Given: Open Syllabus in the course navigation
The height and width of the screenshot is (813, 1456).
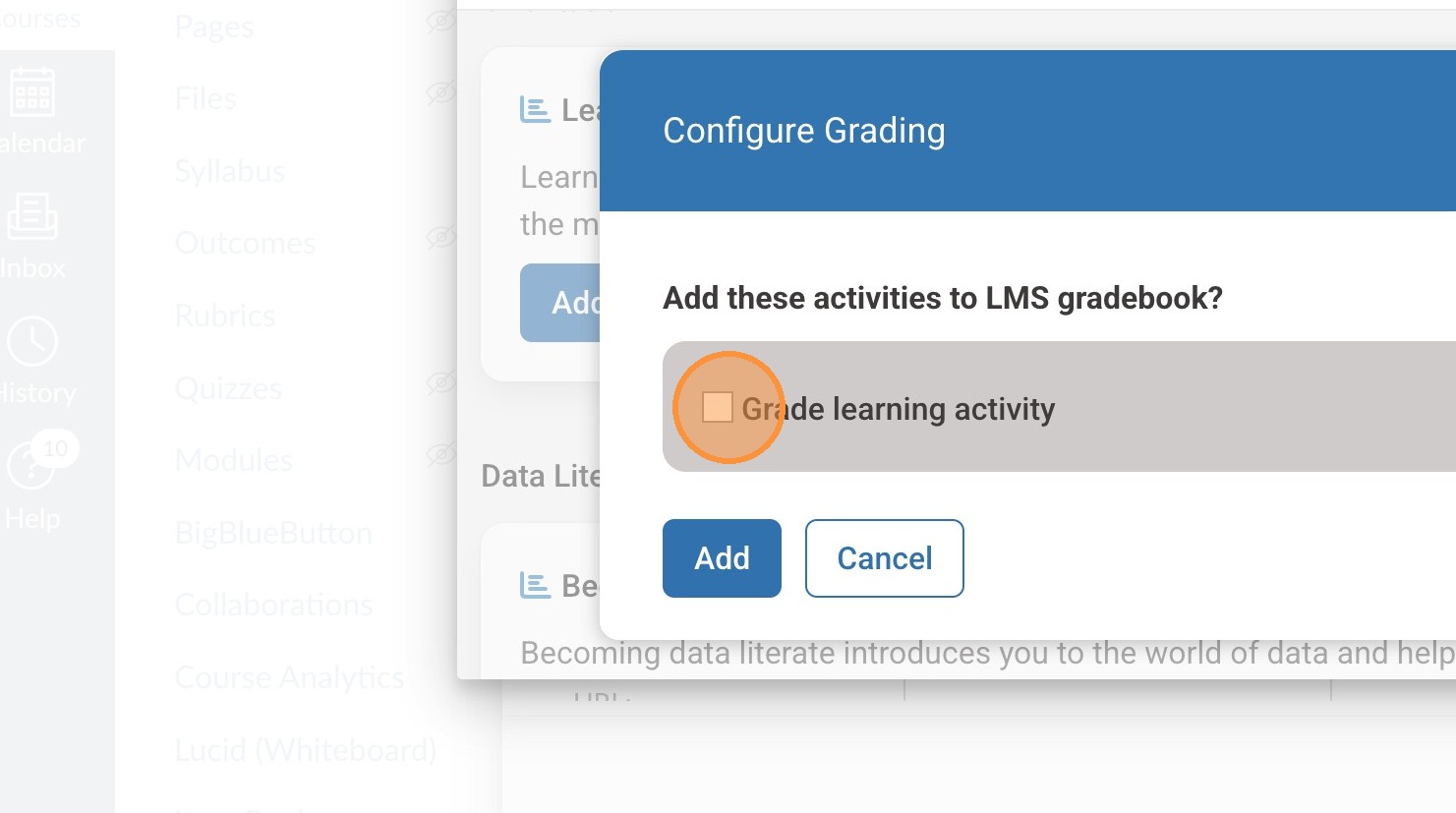Looking at the screenshot, I should (x=230, y=171).
